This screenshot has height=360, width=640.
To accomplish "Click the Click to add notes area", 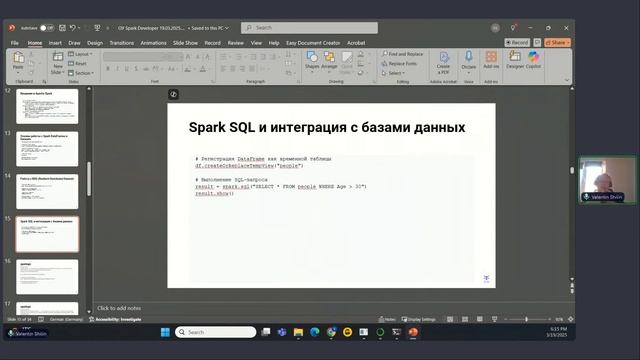I will tap(119, 308).
